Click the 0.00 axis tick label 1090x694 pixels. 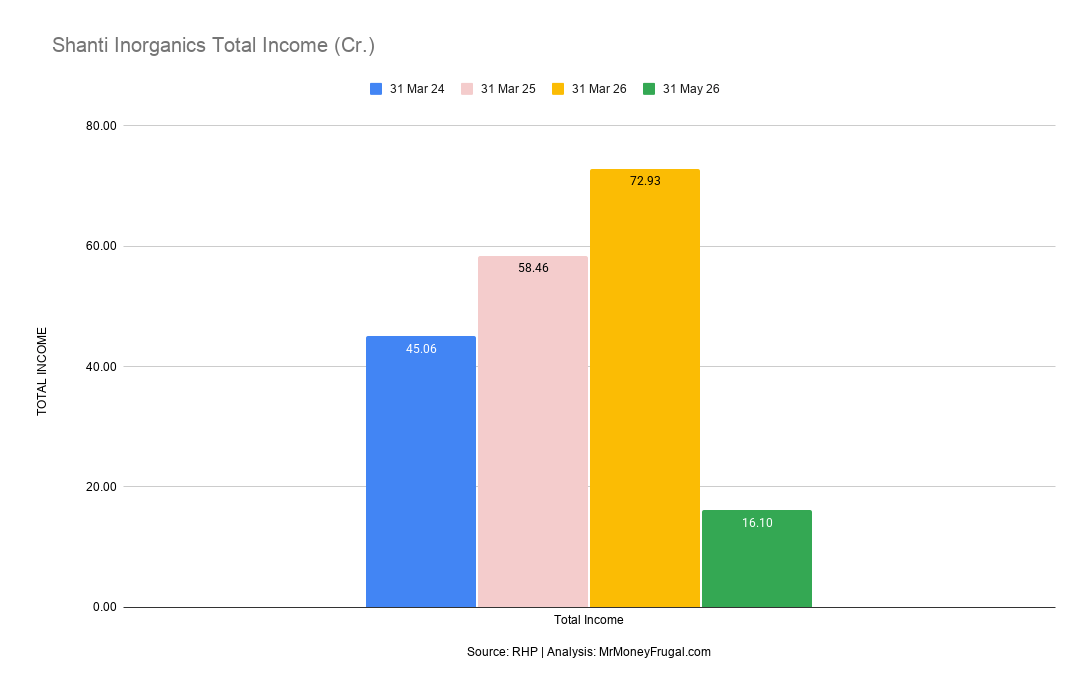(104, 607)
